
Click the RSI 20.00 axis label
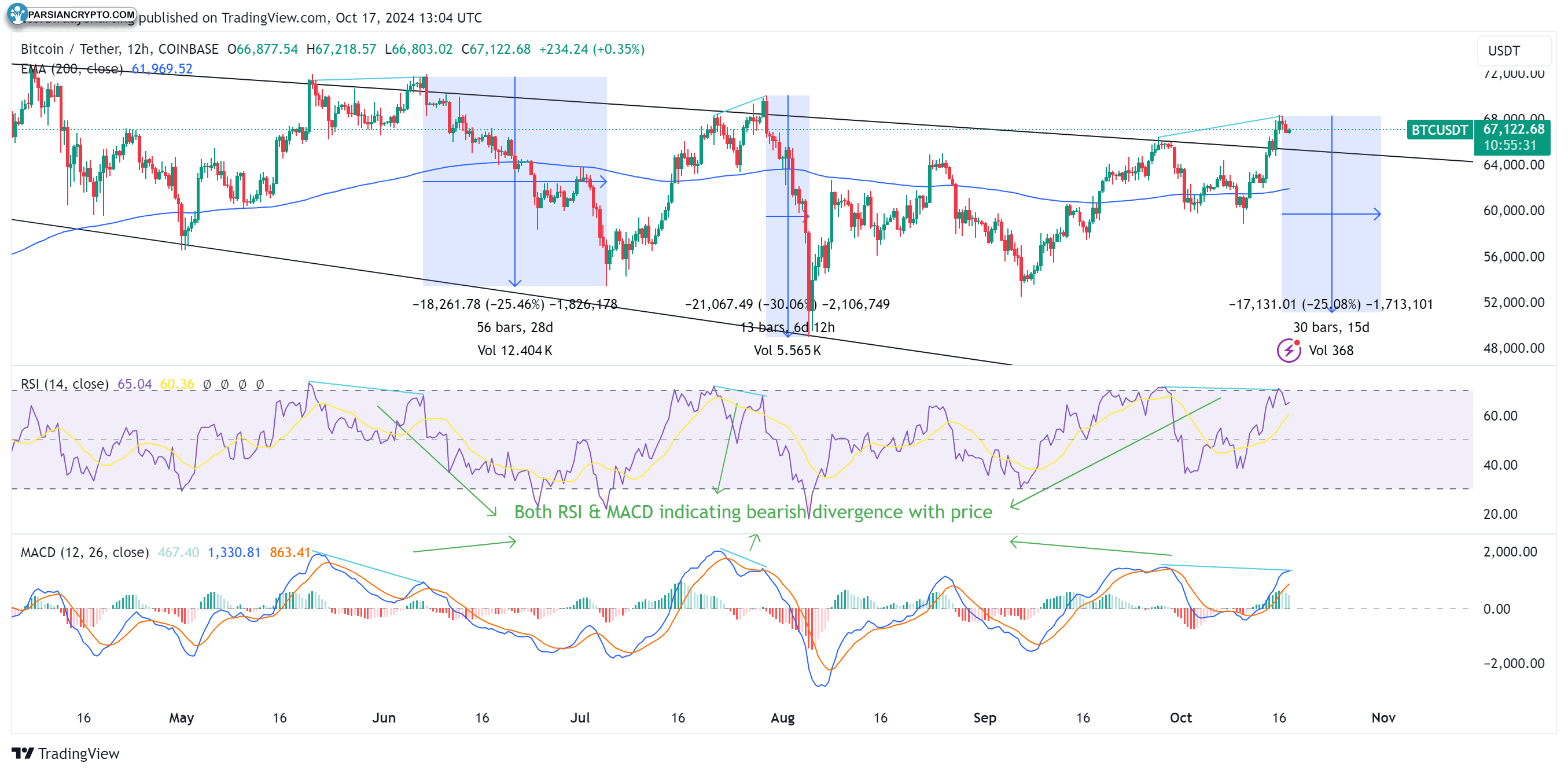1500,515
